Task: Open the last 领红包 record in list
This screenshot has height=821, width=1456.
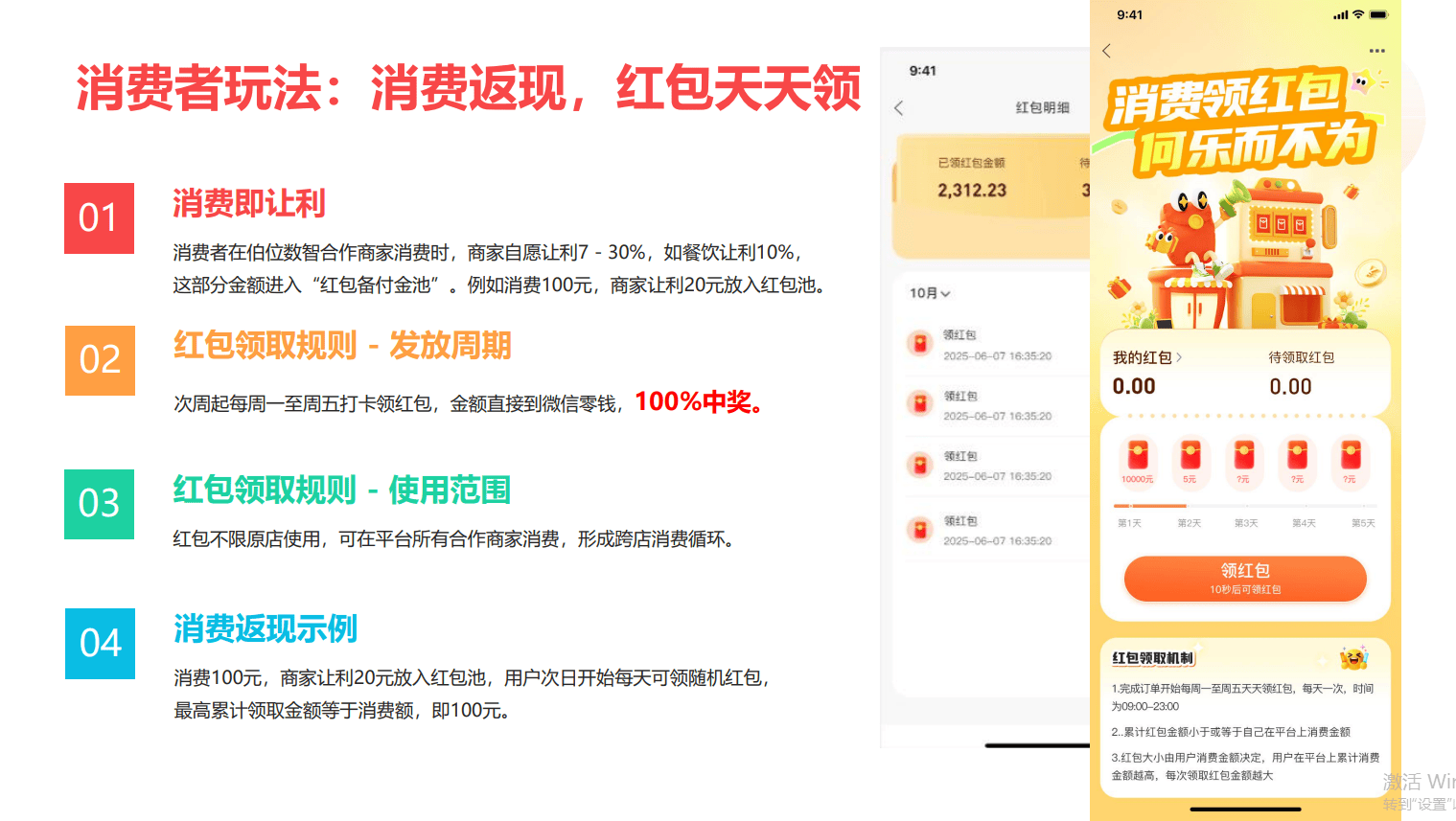Action: coord(987,531)
